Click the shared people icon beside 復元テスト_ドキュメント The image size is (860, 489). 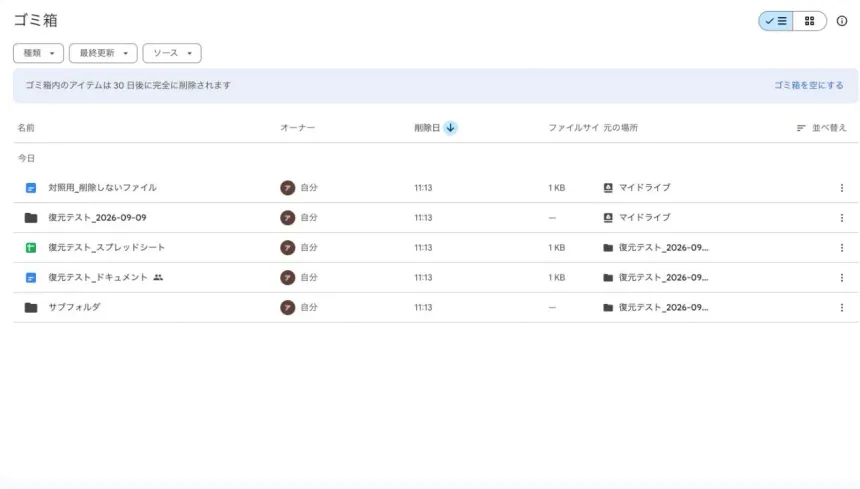(158, 277)
